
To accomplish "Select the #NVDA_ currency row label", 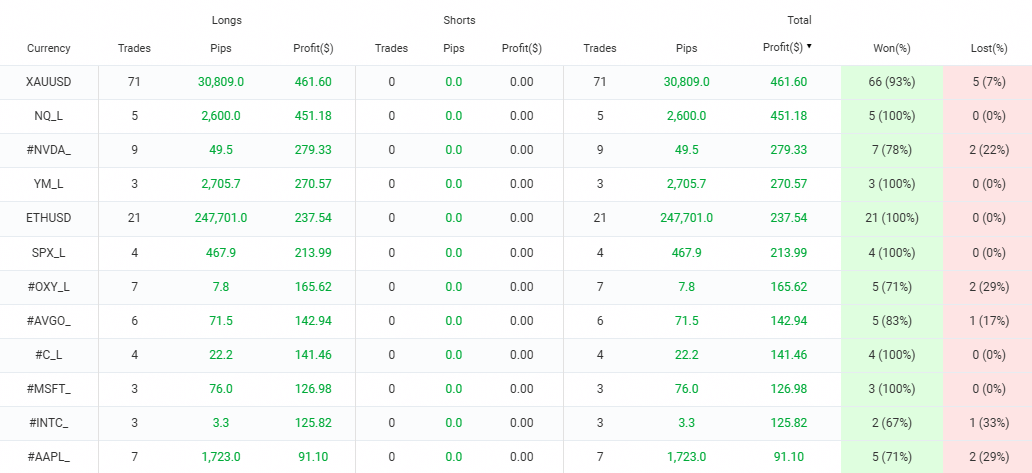I will coord(49,150).
